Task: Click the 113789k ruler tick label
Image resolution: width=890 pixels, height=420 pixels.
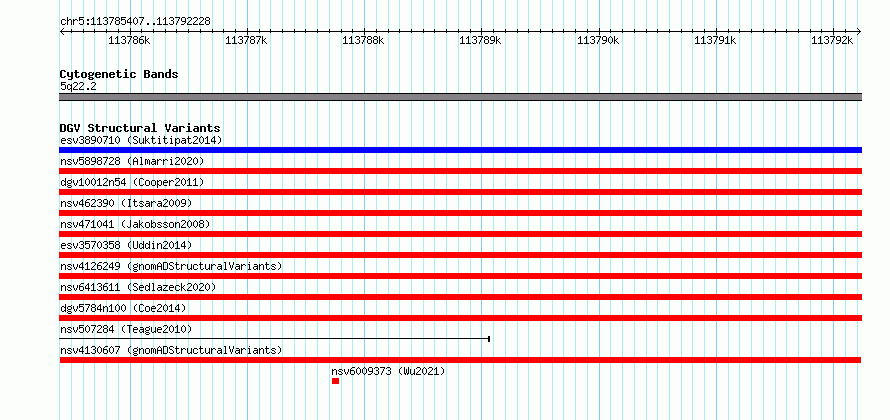Action: (x=480, y=40)
